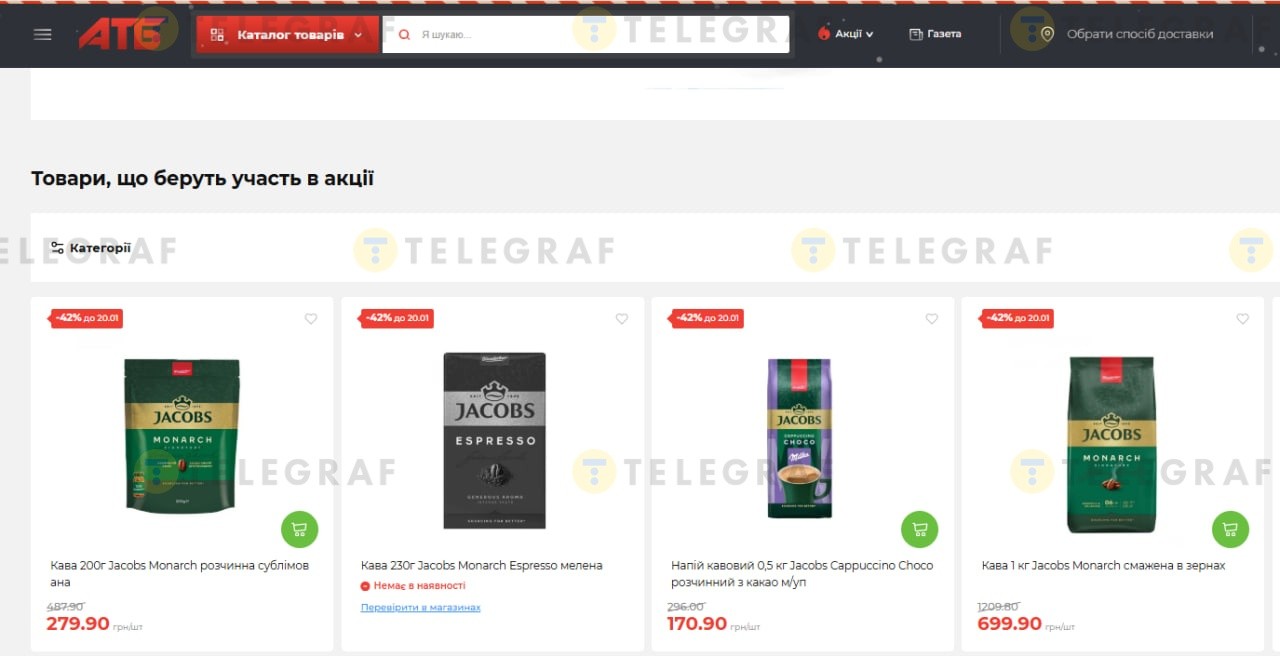
Task: Expand the Акції dropdown menu
Action: (846, 34)
